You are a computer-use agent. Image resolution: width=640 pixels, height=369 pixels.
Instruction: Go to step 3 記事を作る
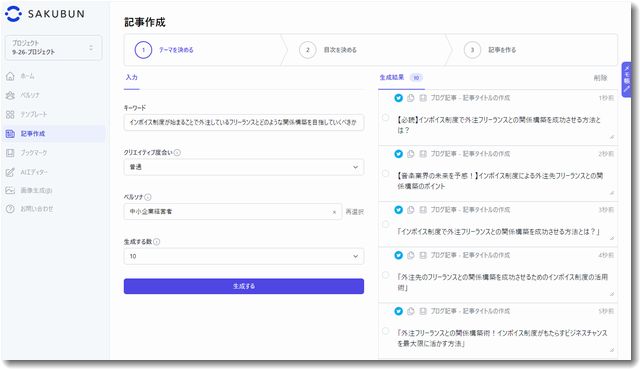point(490,50)
